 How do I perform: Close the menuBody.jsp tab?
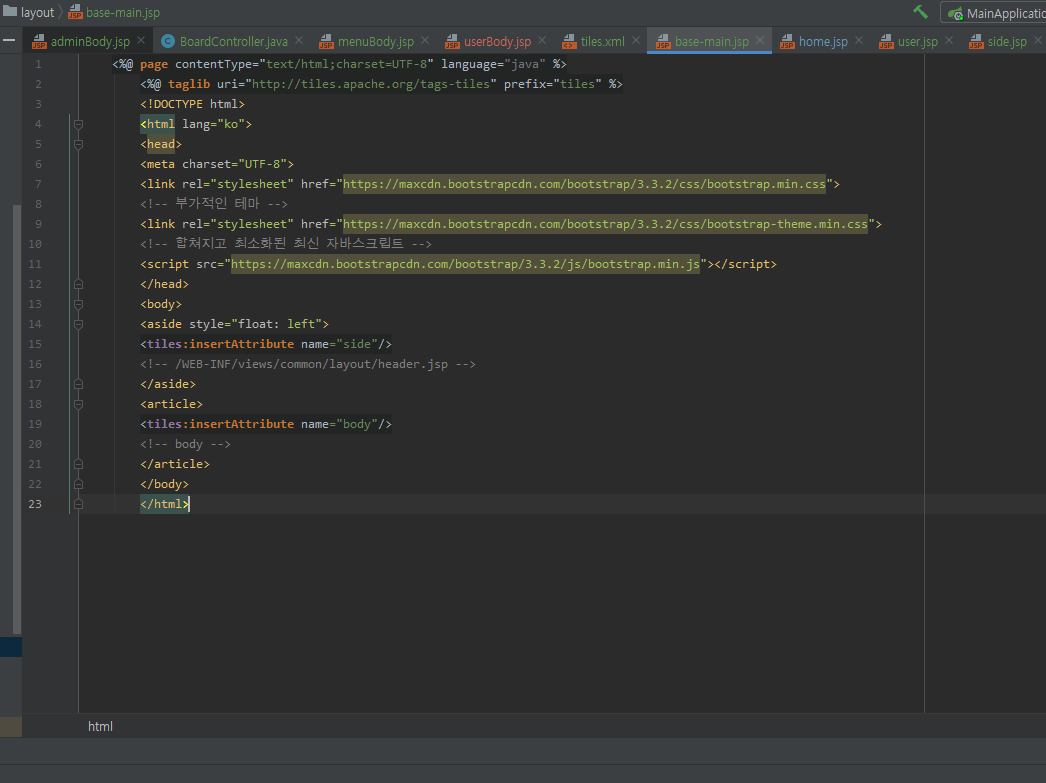[x=425, y=41]
